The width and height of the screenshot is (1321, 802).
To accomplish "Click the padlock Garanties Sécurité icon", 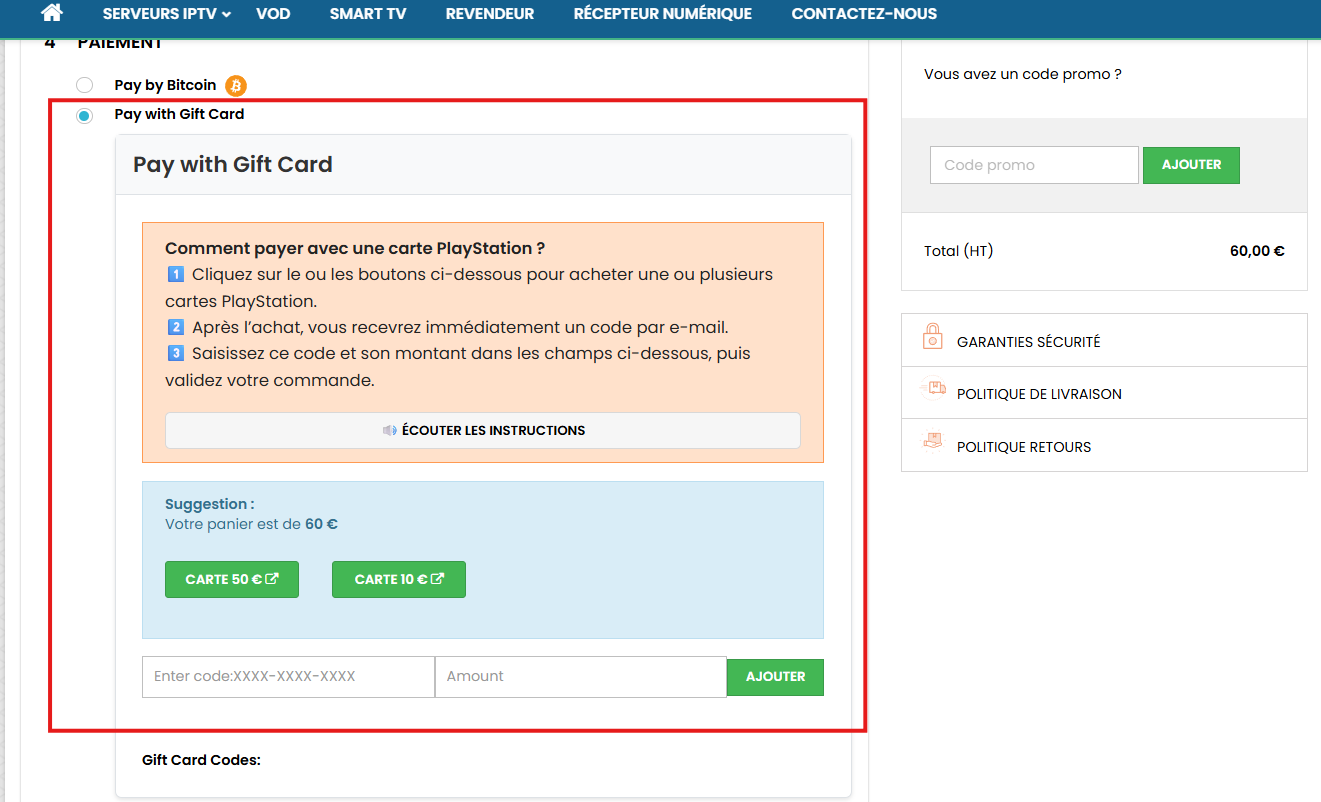I will 932,337.
